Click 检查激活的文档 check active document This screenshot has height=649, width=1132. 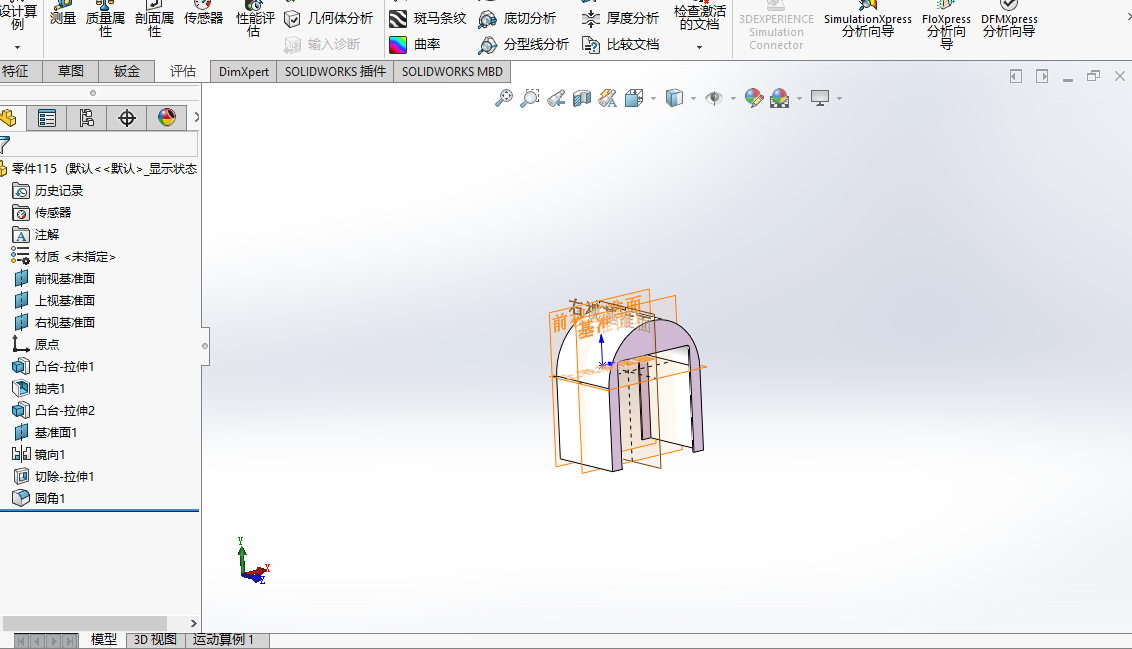tap(700, 16)
